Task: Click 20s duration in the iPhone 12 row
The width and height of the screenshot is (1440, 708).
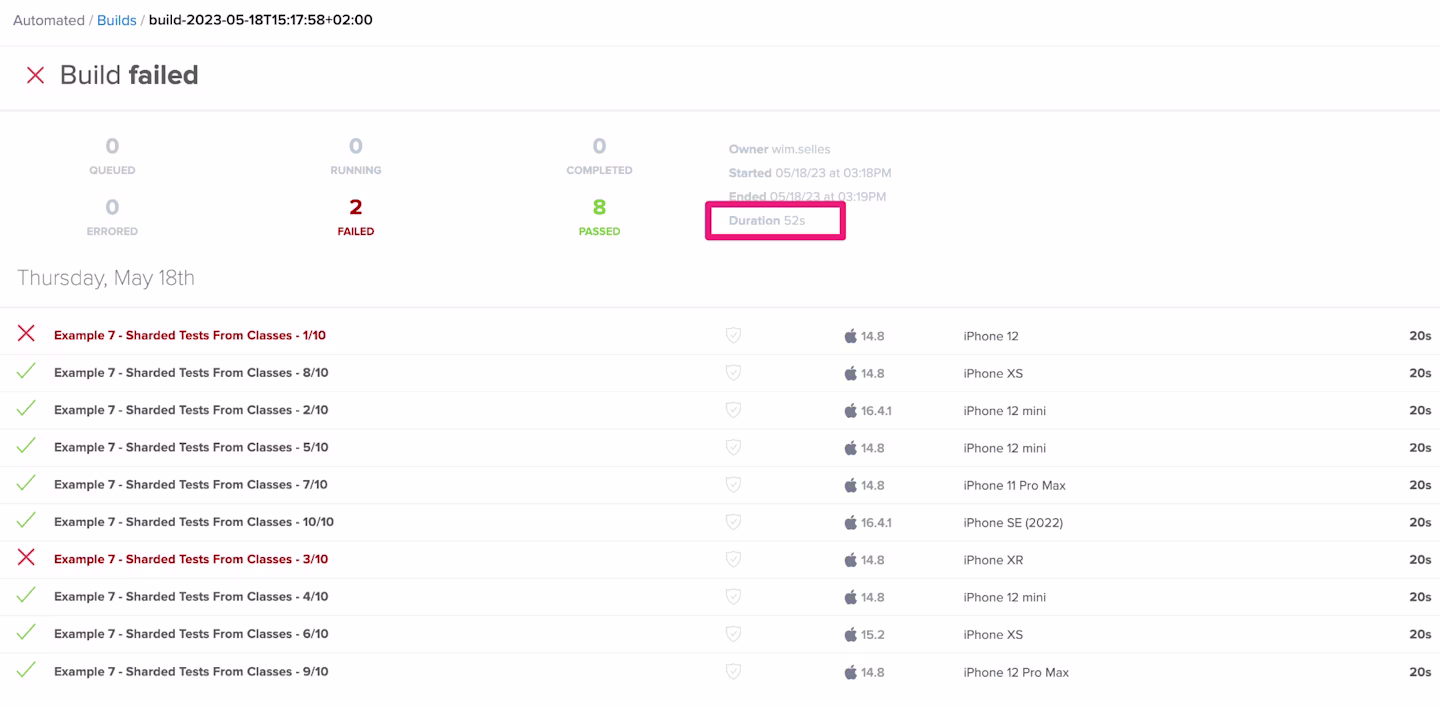Action: [1420, 336]
